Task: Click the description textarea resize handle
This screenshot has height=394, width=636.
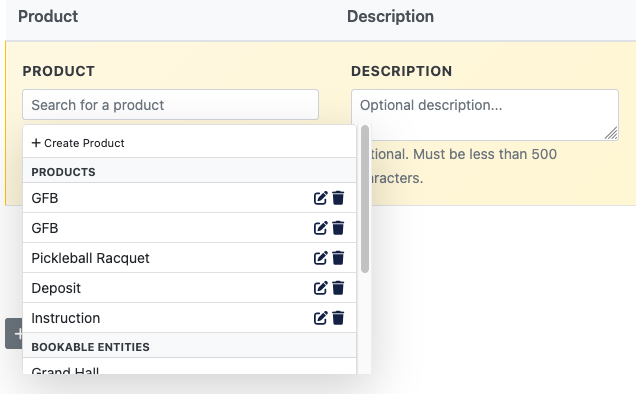Action: coord(611,133)
